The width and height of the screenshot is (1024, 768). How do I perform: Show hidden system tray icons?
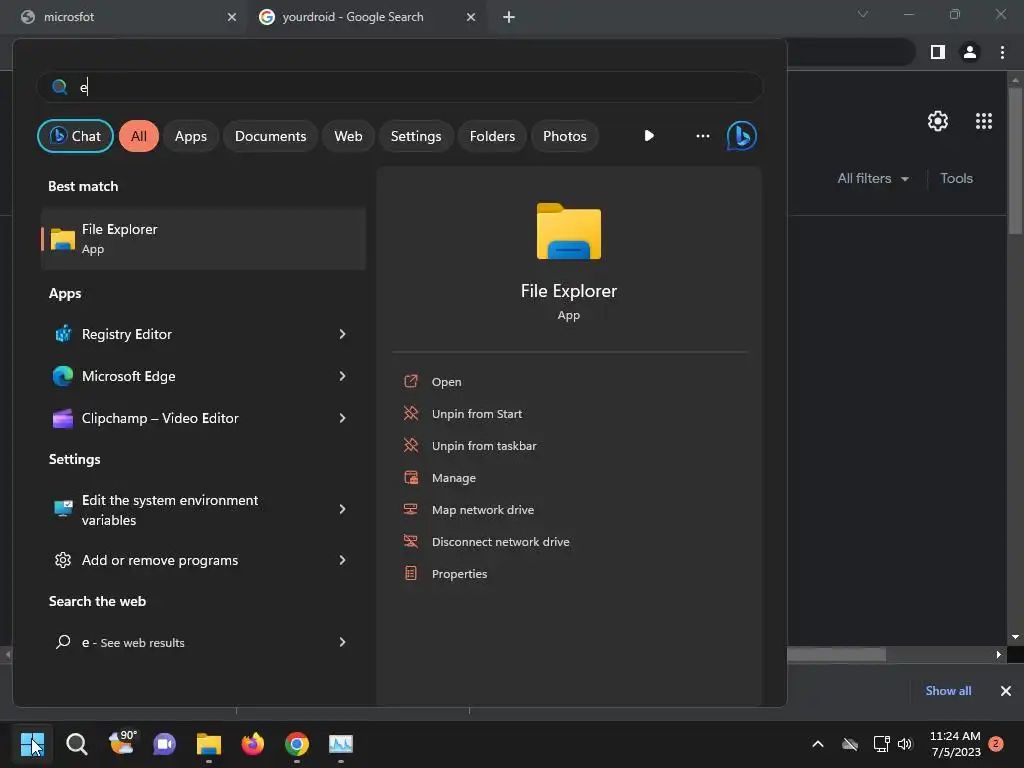tap(818, 744)
